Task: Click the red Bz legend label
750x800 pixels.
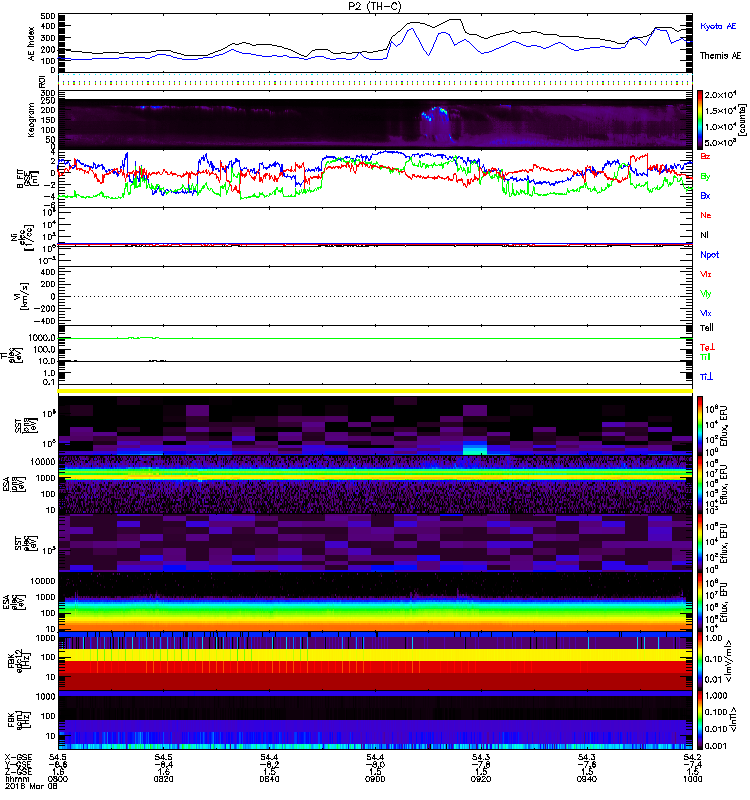Action: (x=705, y=156)
